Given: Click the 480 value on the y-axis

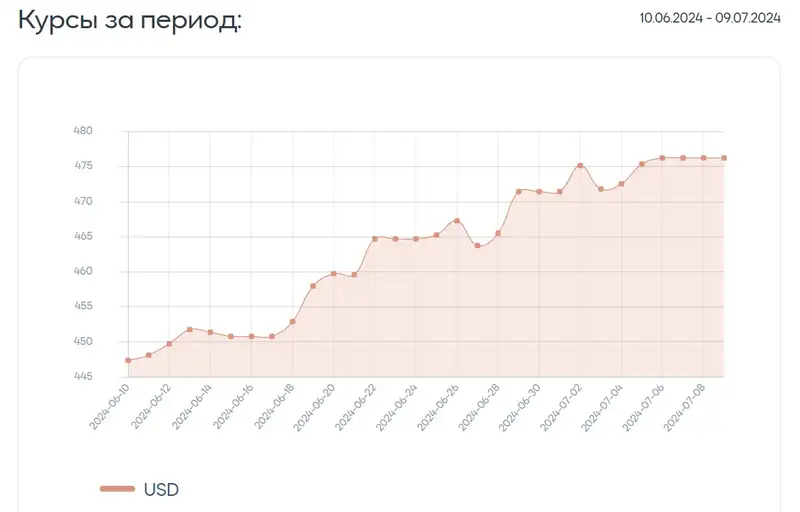Looking at the screenshot, I should pyautogui.click(x=83, y=131).
